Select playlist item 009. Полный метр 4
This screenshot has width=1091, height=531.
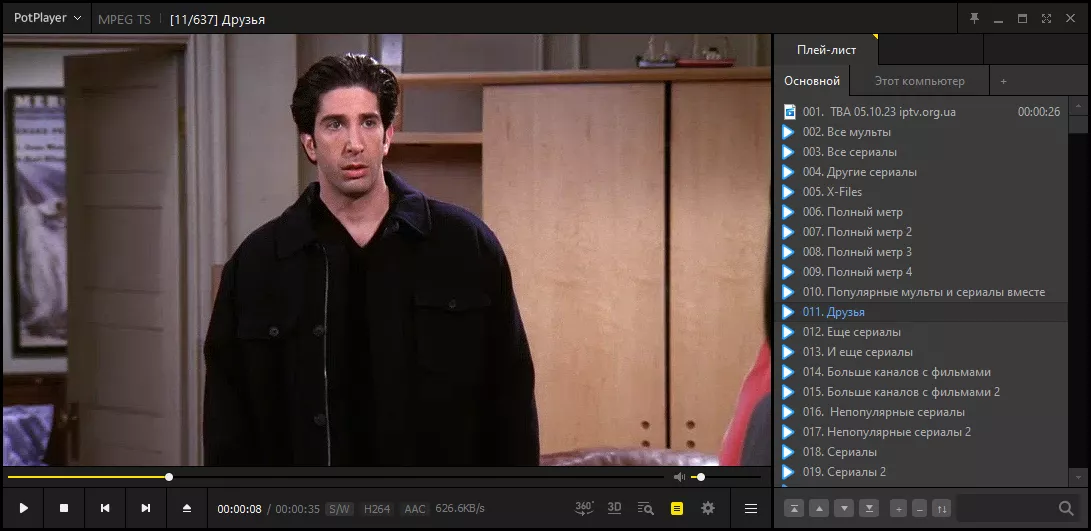pyautogui.click(x=921, y=272)
